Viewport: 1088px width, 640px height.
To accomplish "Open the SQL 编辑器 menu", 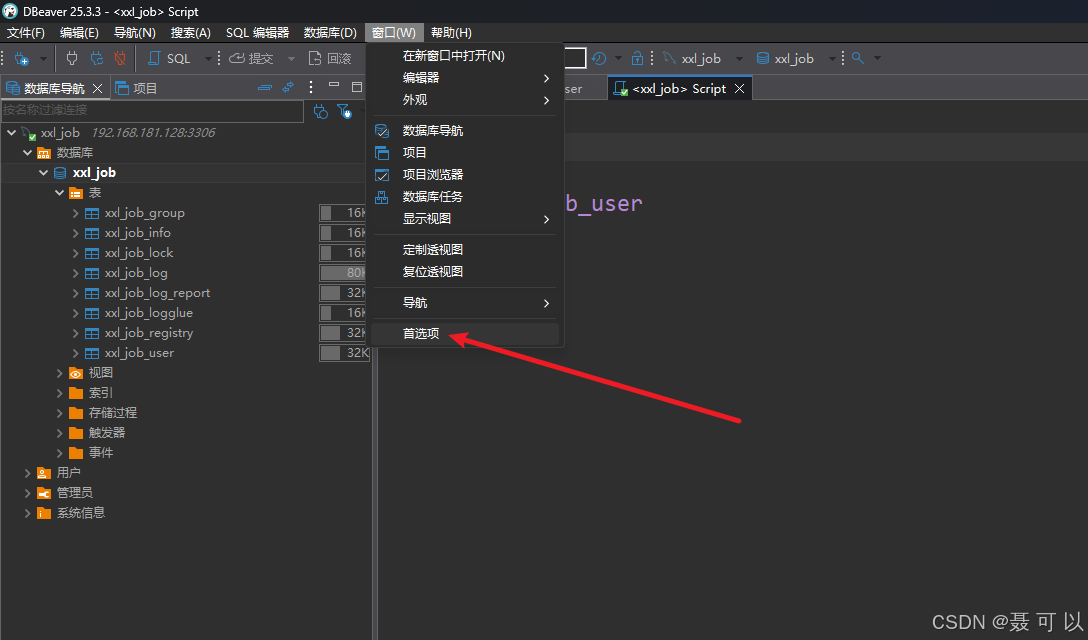I will [x=257, y=33].
